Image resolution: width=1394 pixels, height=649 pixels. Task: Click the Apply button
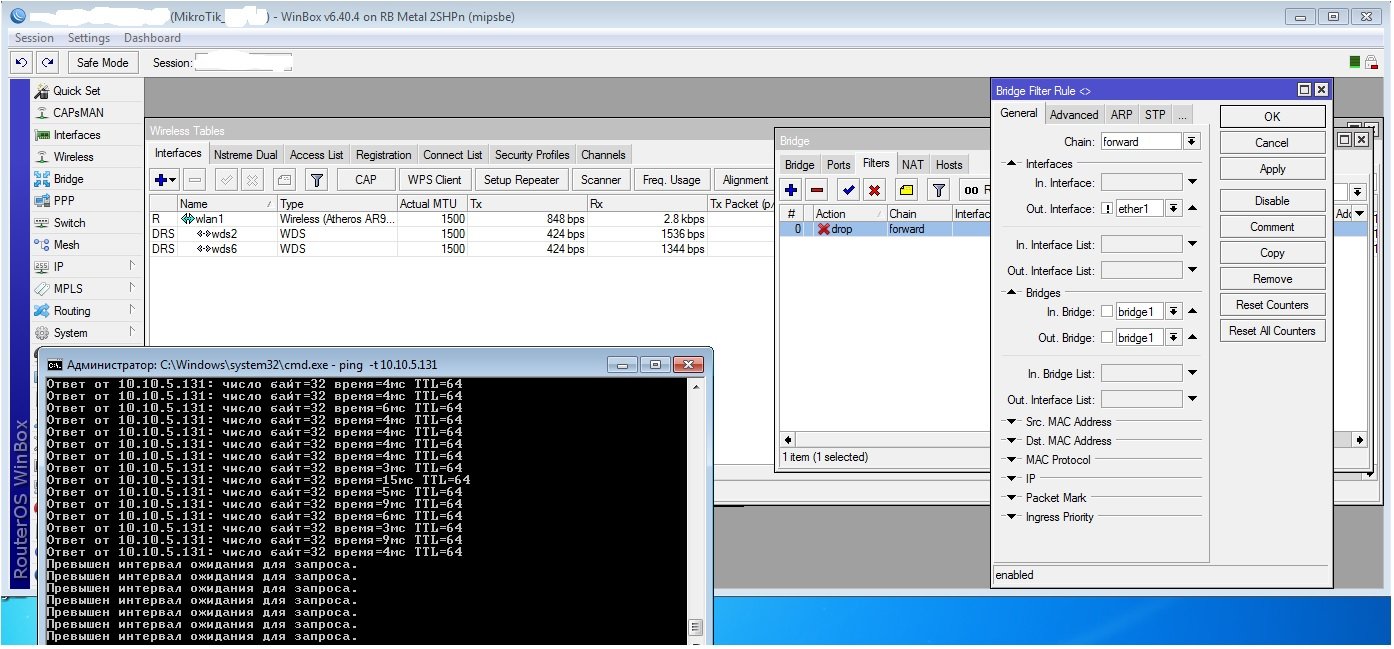pyautogui.click(x=1272, y=168)
